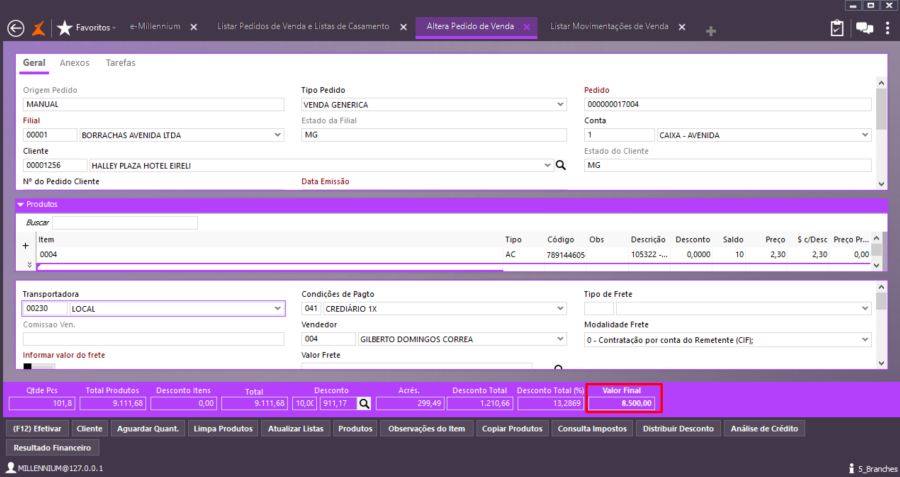Switch to Listar Movimentações de Venda tab
900x477 pixels.
point(609,27)
